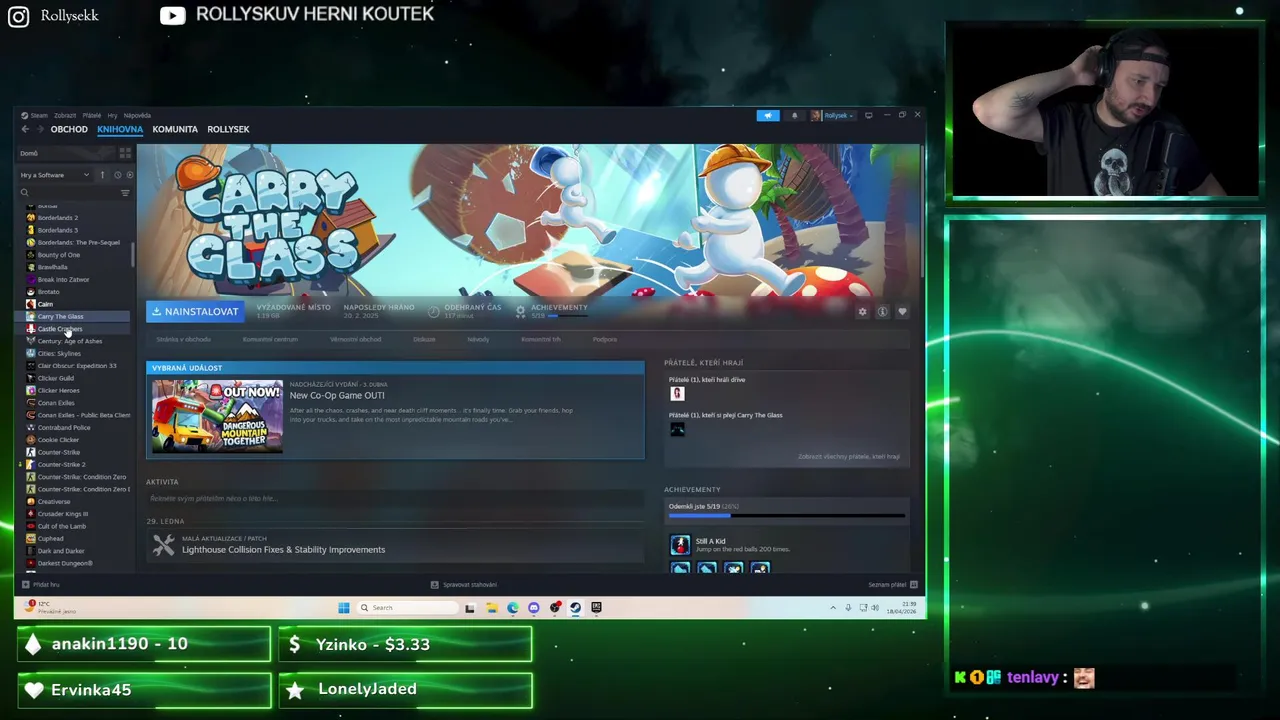The image size is (1280, 720).
Task: Switch to the KNIHOVNA library tab
Action: click(120, 129)
